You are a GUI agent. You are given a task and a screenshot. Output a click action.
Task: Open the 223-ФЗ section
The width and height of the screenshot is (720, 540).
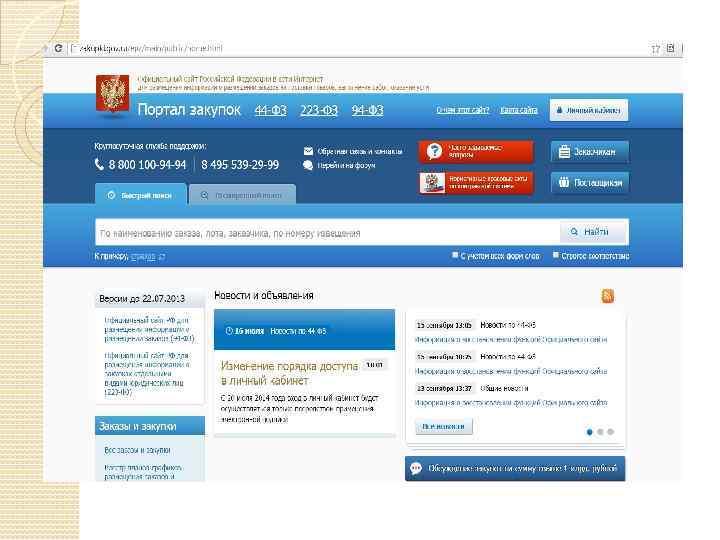tap(319, 110)
